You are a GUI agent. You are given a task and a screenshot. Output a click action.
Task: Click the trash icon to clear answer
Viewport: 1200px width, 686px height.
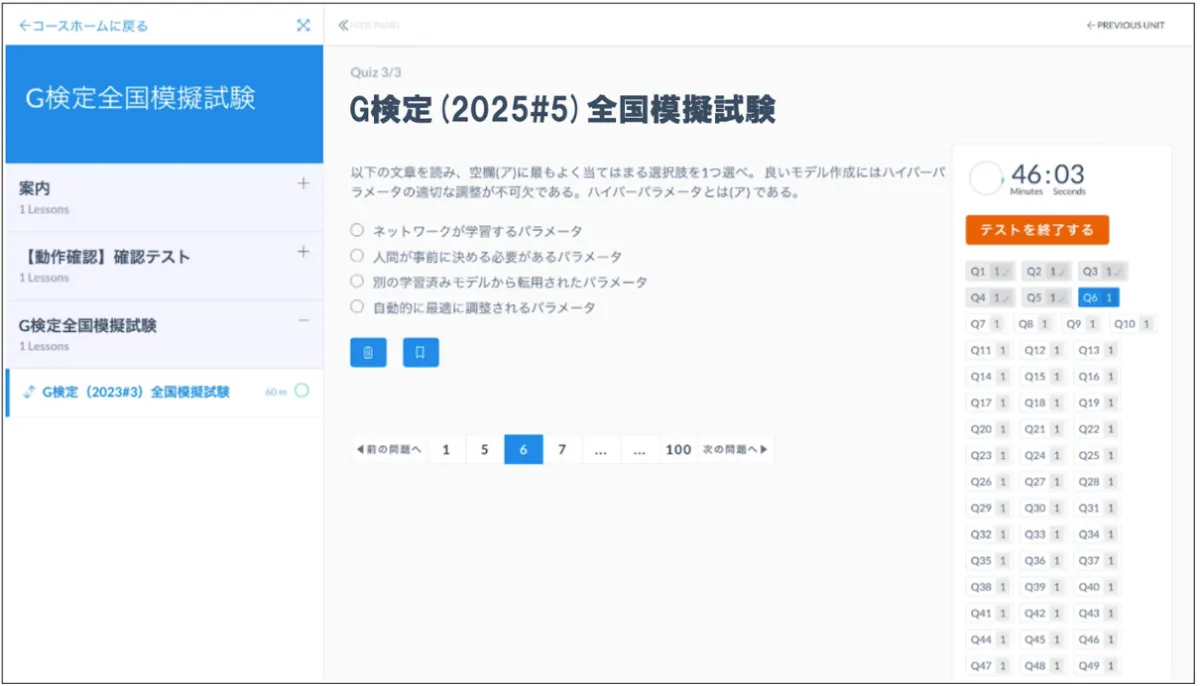coord(368,352)
